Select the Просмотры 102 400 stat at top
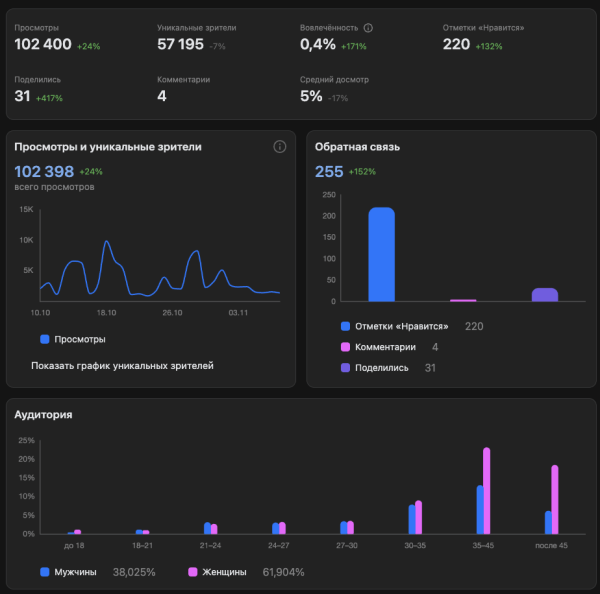This screenshot has height=594, width=600. click(x=43, y=45)
